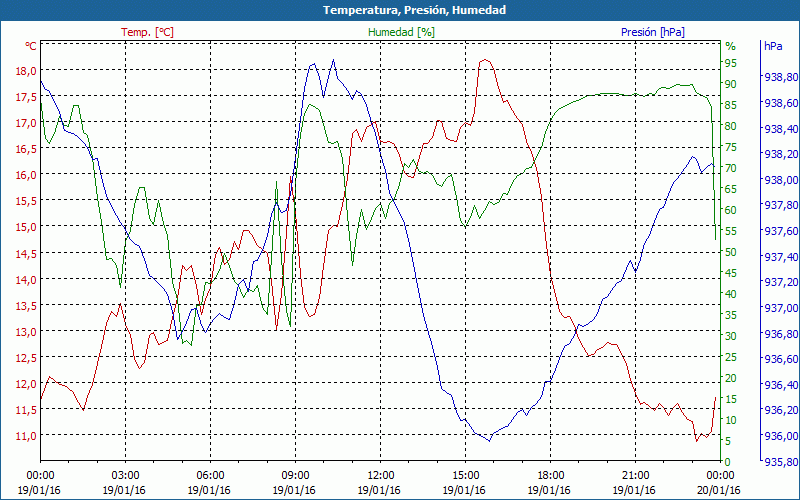Click the '937,80' pressure axis value
Image resolution: width=800 pixels, height=500 pixels.
pyautogui.click(x=781, y=206)
